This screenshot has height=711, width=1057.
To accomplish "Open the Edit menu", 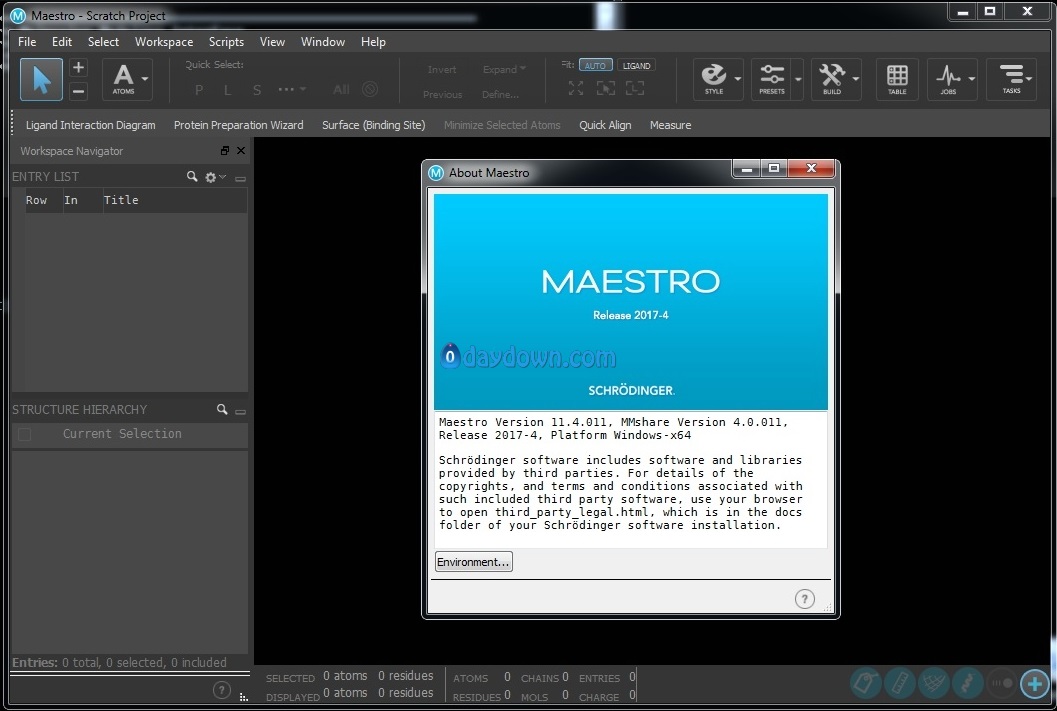I will [x=62, y=42].
